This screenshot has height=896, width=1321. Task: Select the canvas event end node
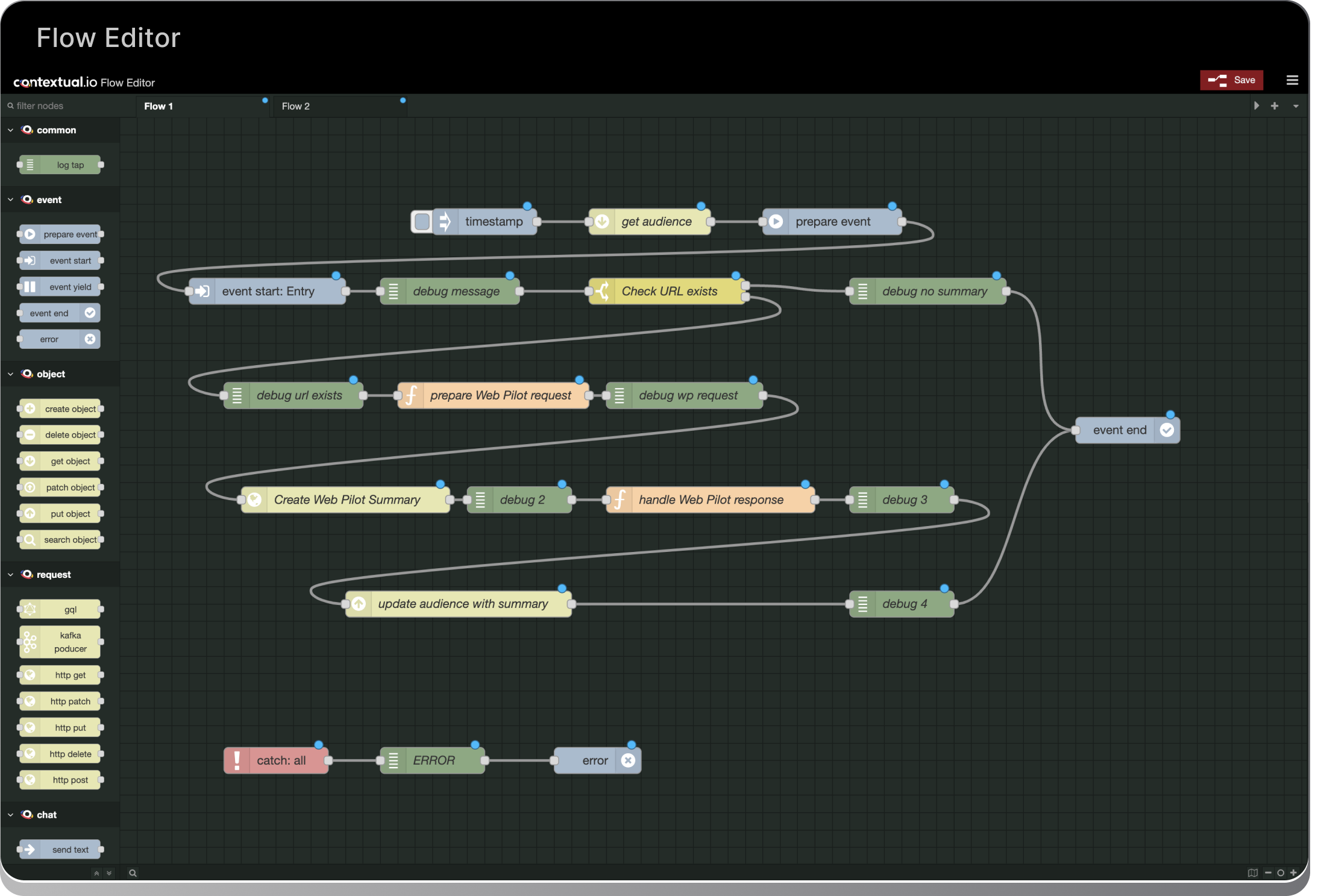[1128, 430]
